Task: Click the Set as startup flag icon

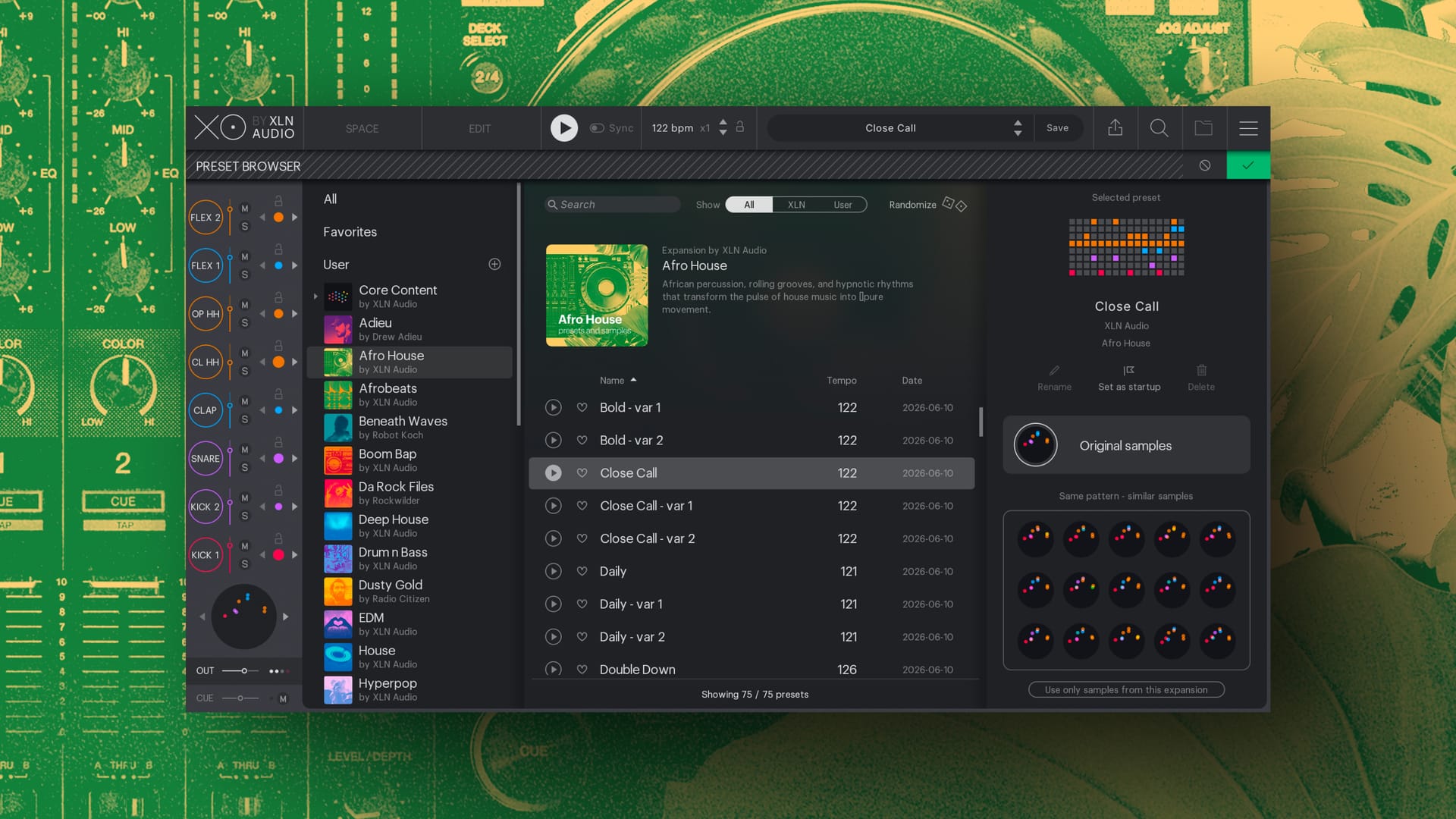Action: [1129, 371]
